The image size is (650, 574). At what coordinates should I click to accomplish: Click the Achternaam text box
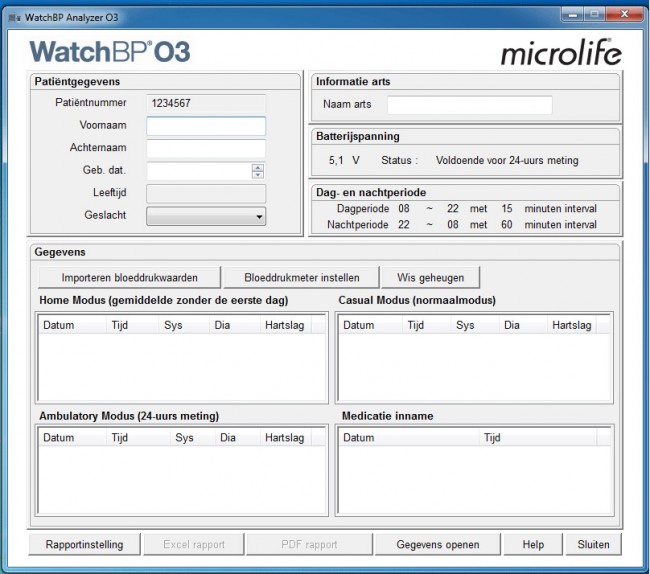click(206, 149)
